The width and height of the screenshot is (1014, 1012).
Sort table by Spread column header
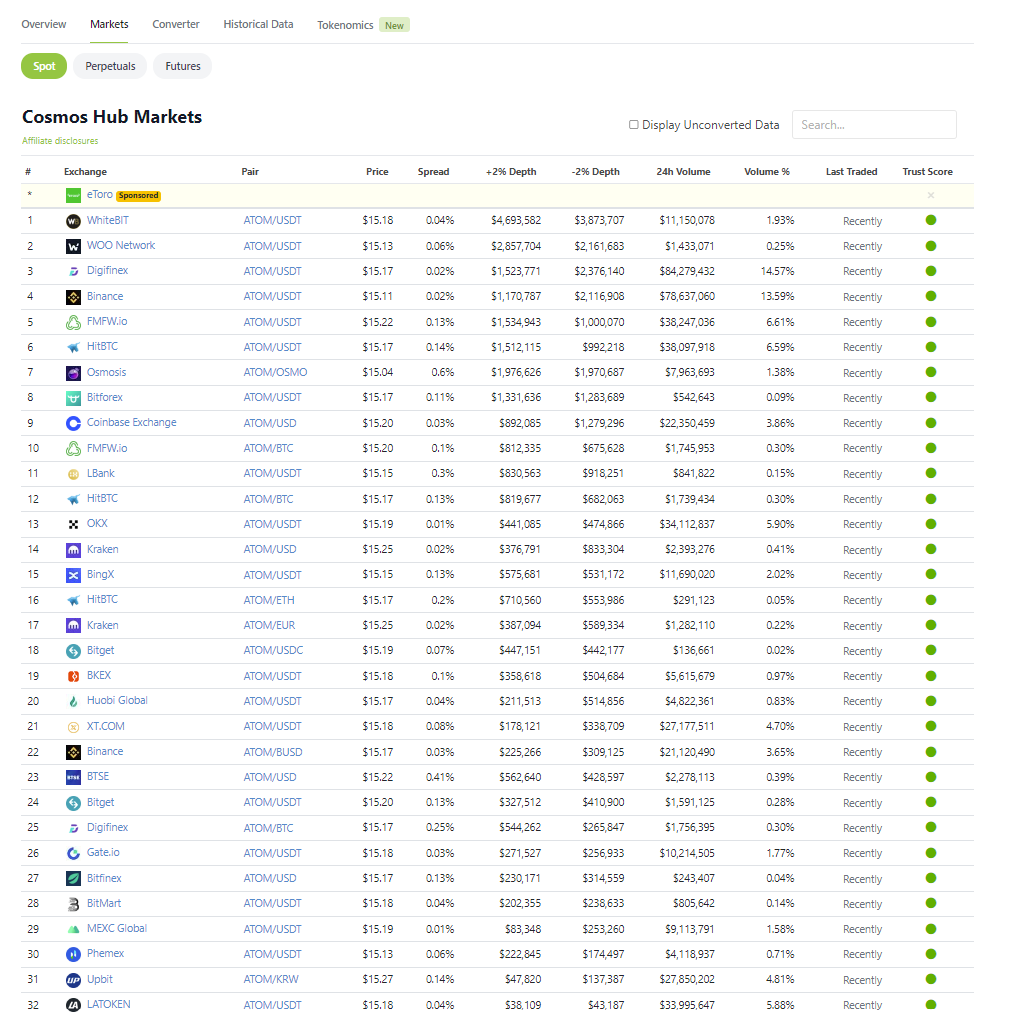point(433,172)
